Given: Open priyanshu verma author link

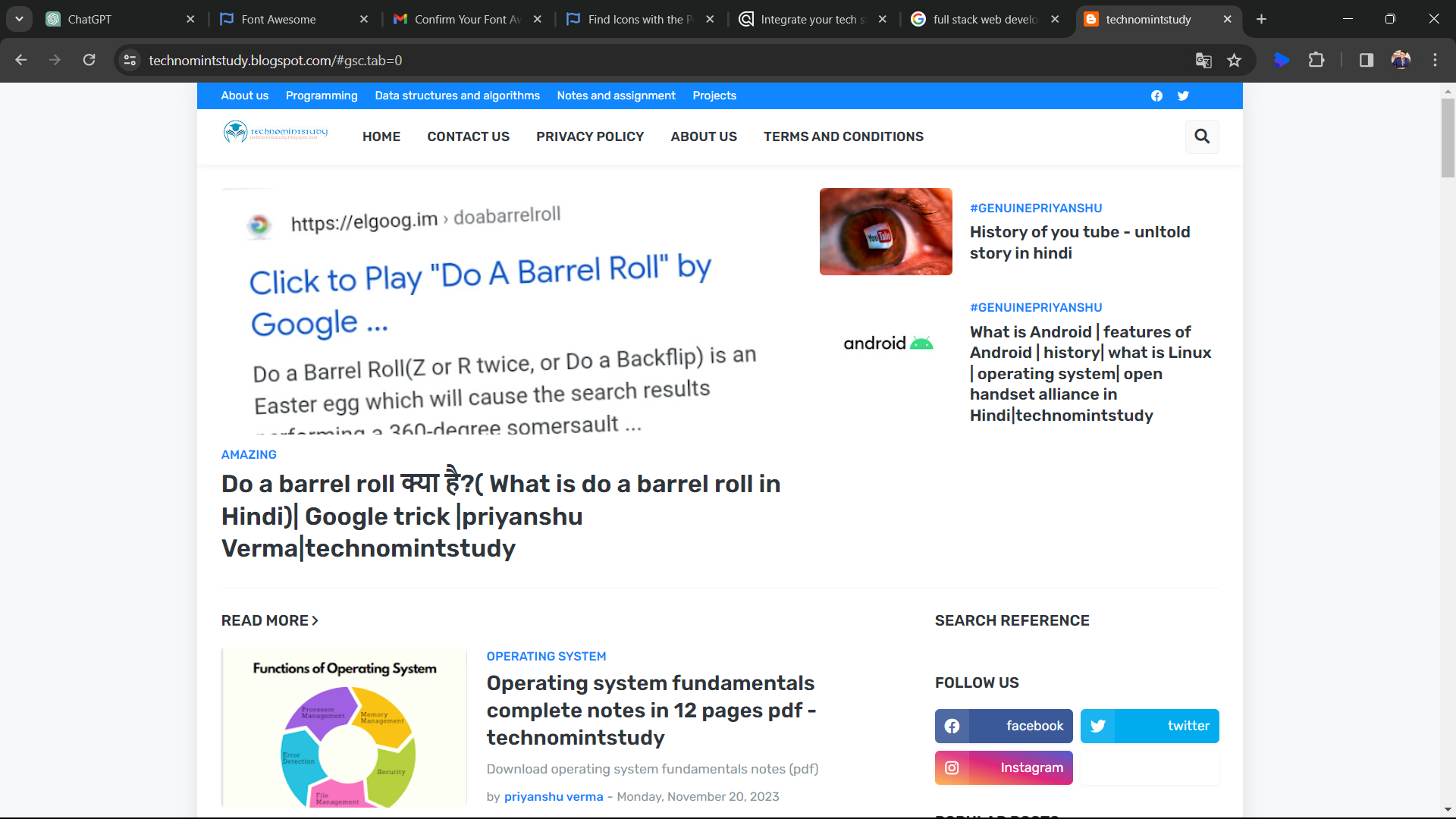Looking at the screenshot, I should pos(554,796).
